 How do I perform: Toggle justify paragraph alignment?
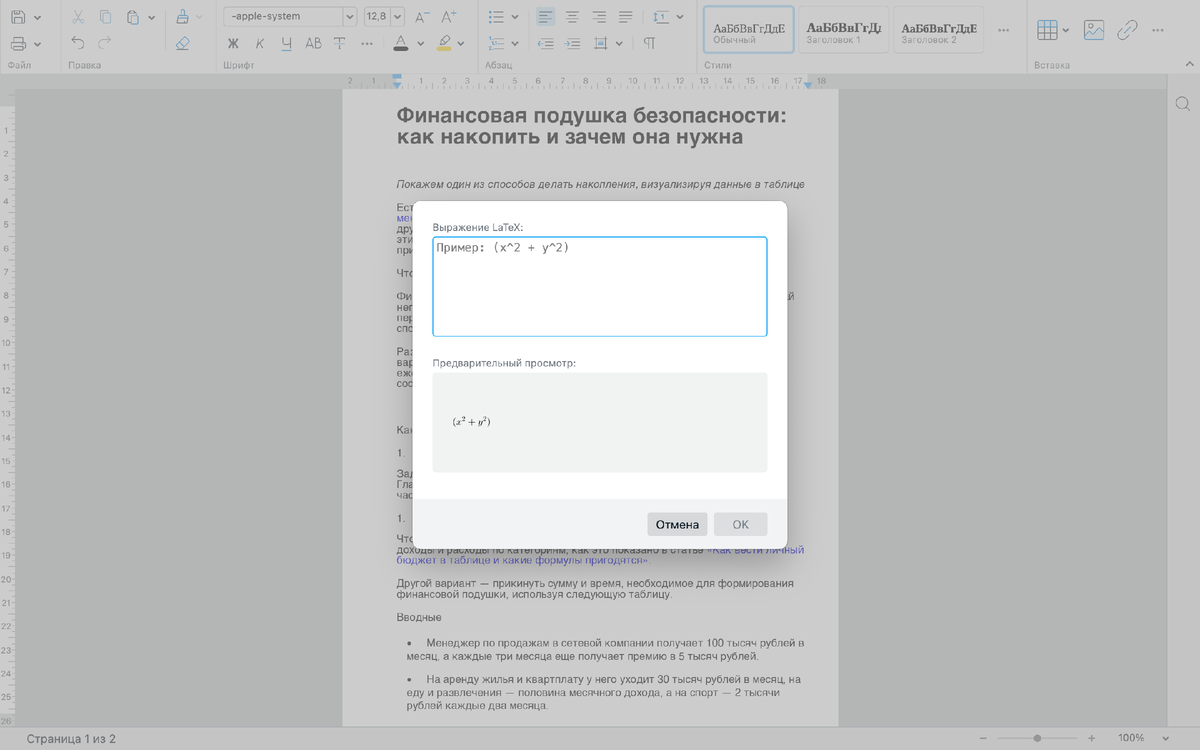pos(626,18)
